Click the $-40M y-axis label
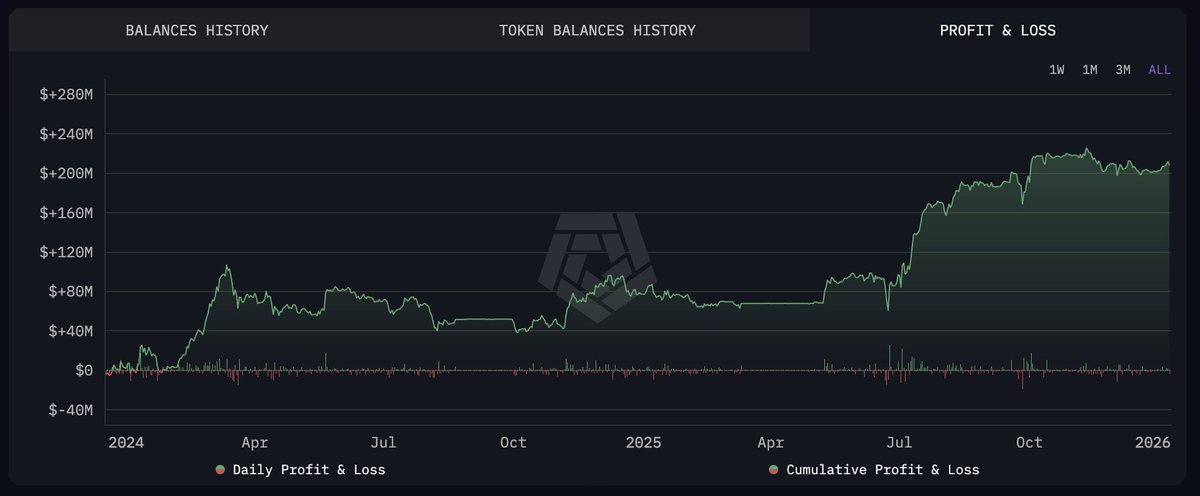Viewport: 1200px width, 496px height. [x=69, y=410]
